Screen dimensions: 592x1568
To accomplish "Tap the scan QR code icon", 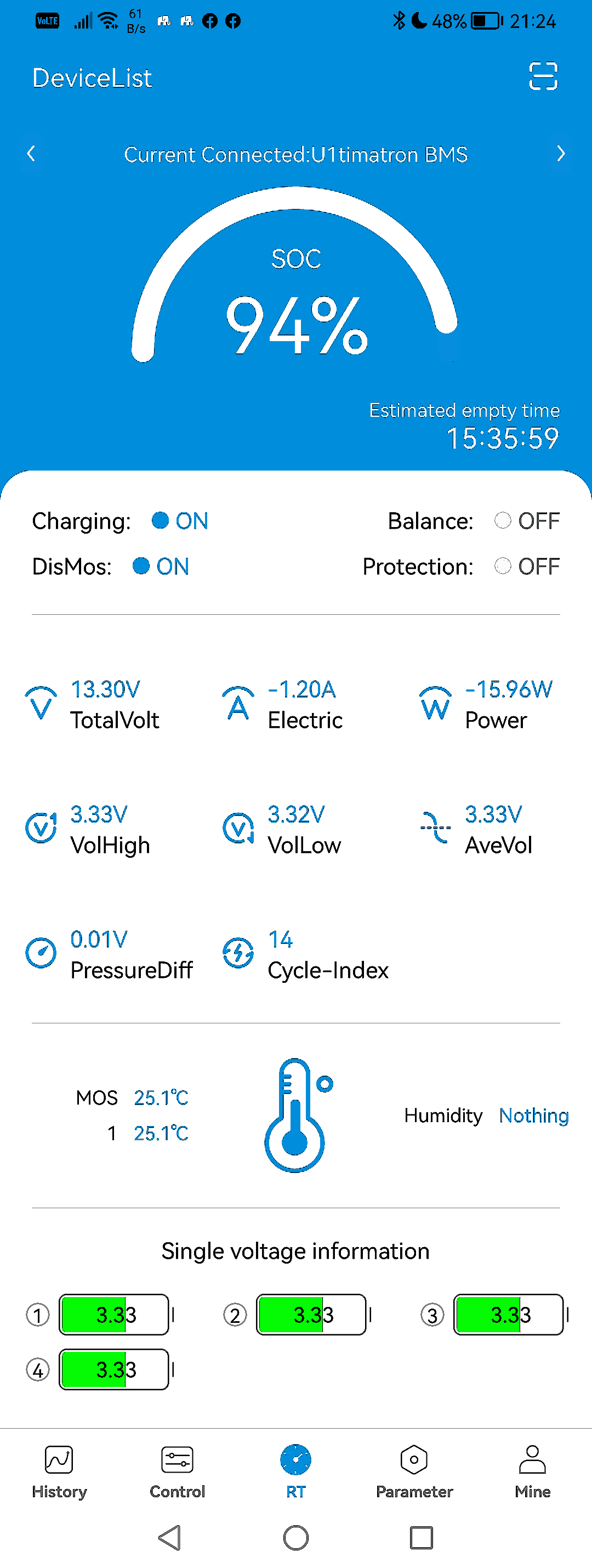I will pos(543,77).
